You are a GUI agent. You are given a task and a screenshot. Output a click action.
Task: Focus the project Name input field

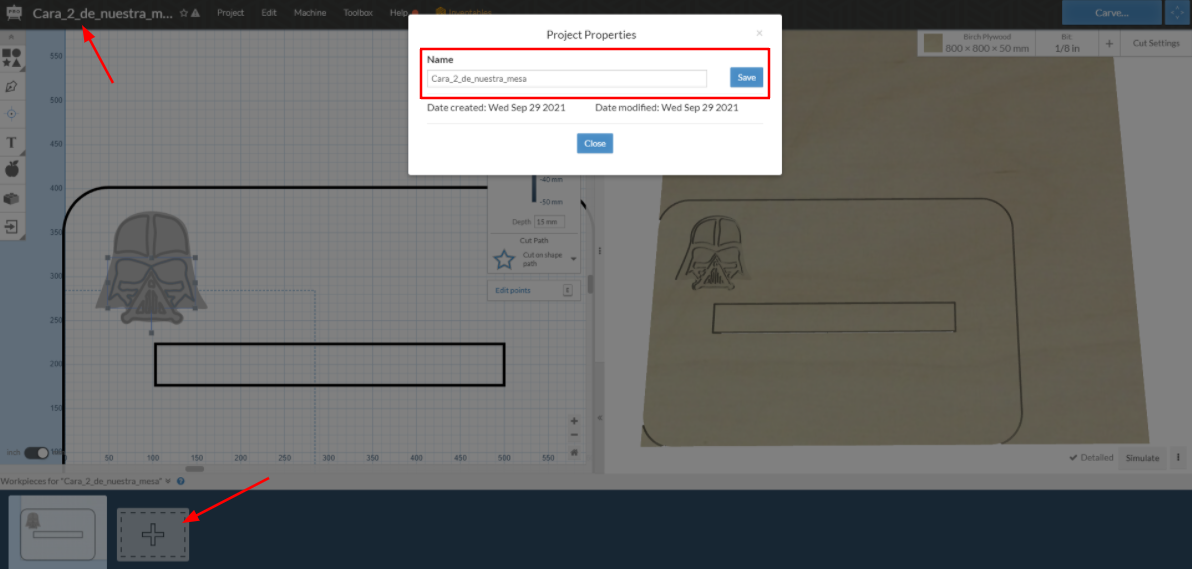pos(566,78)
